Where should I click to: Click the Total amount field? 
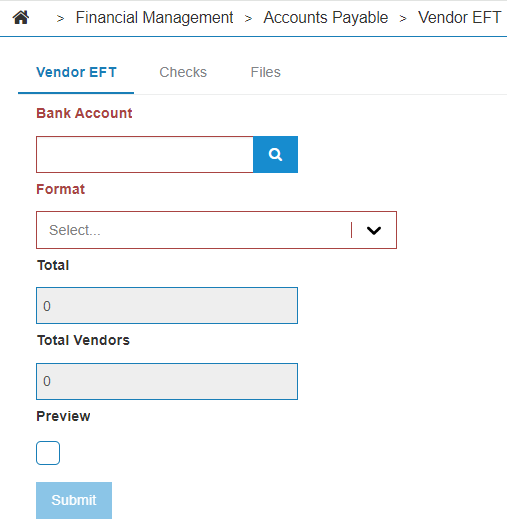[167, 306]
